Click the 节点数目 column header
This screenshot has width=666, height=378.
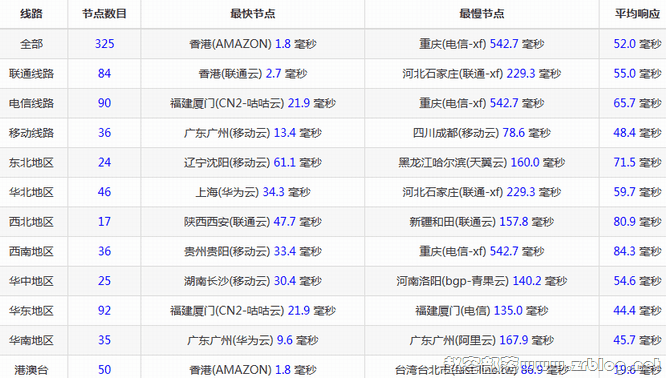coord(104,14)
